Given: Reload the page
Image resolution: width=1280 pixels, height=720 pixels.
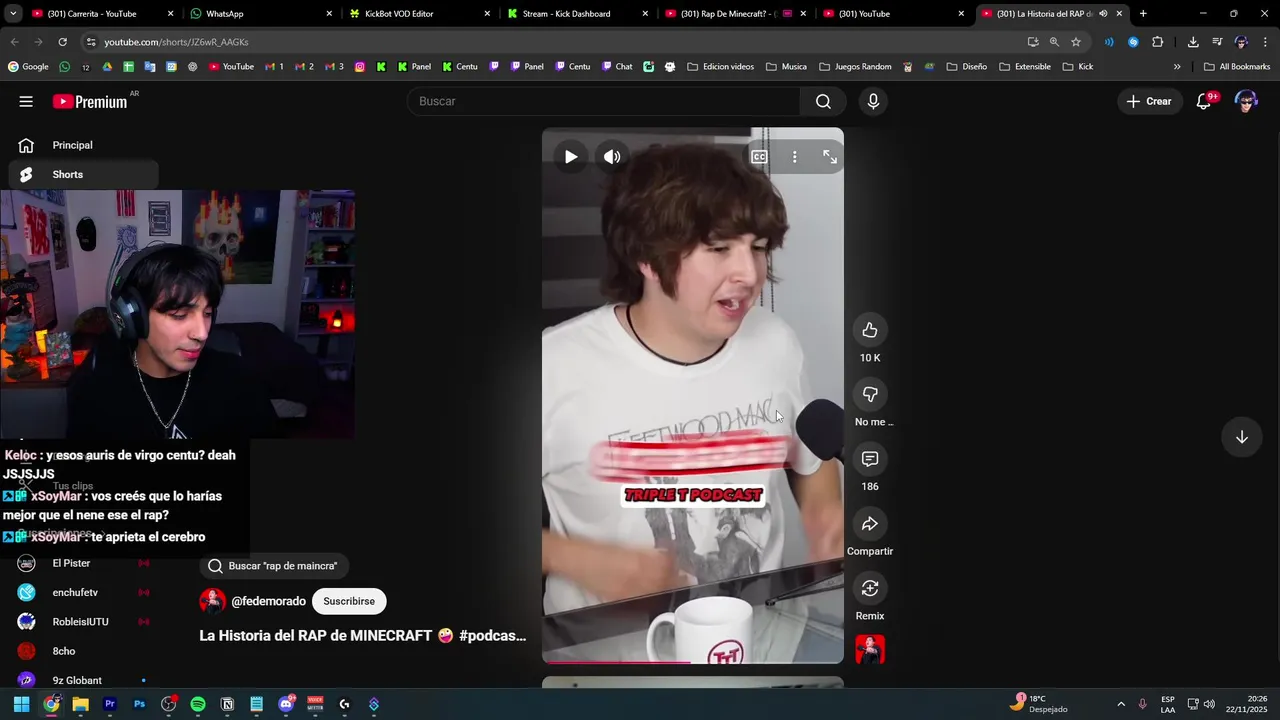Looking at the screenshot, I should pyautogui.click(x=62, y=42).
